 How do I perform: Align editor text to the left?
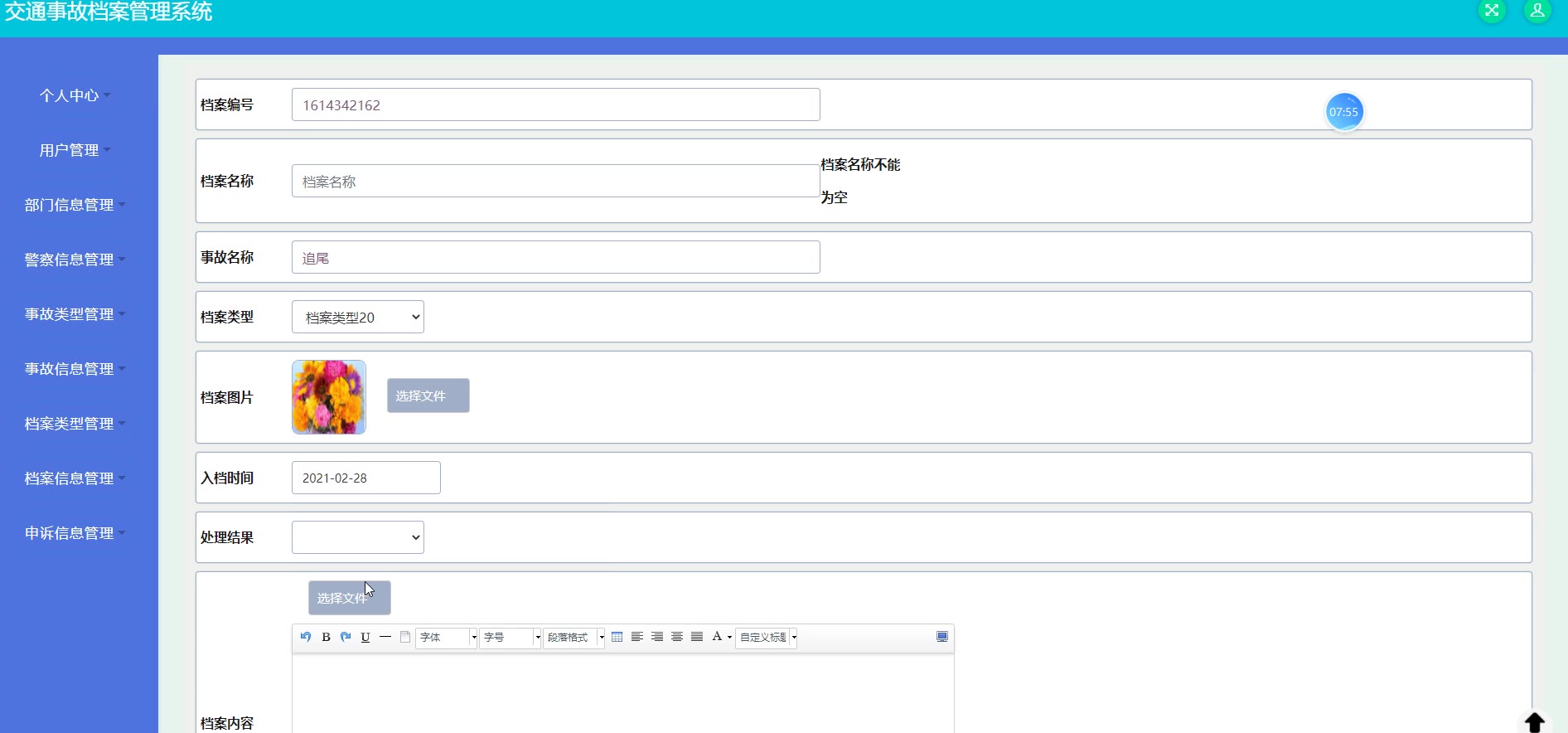pos(637,637)
